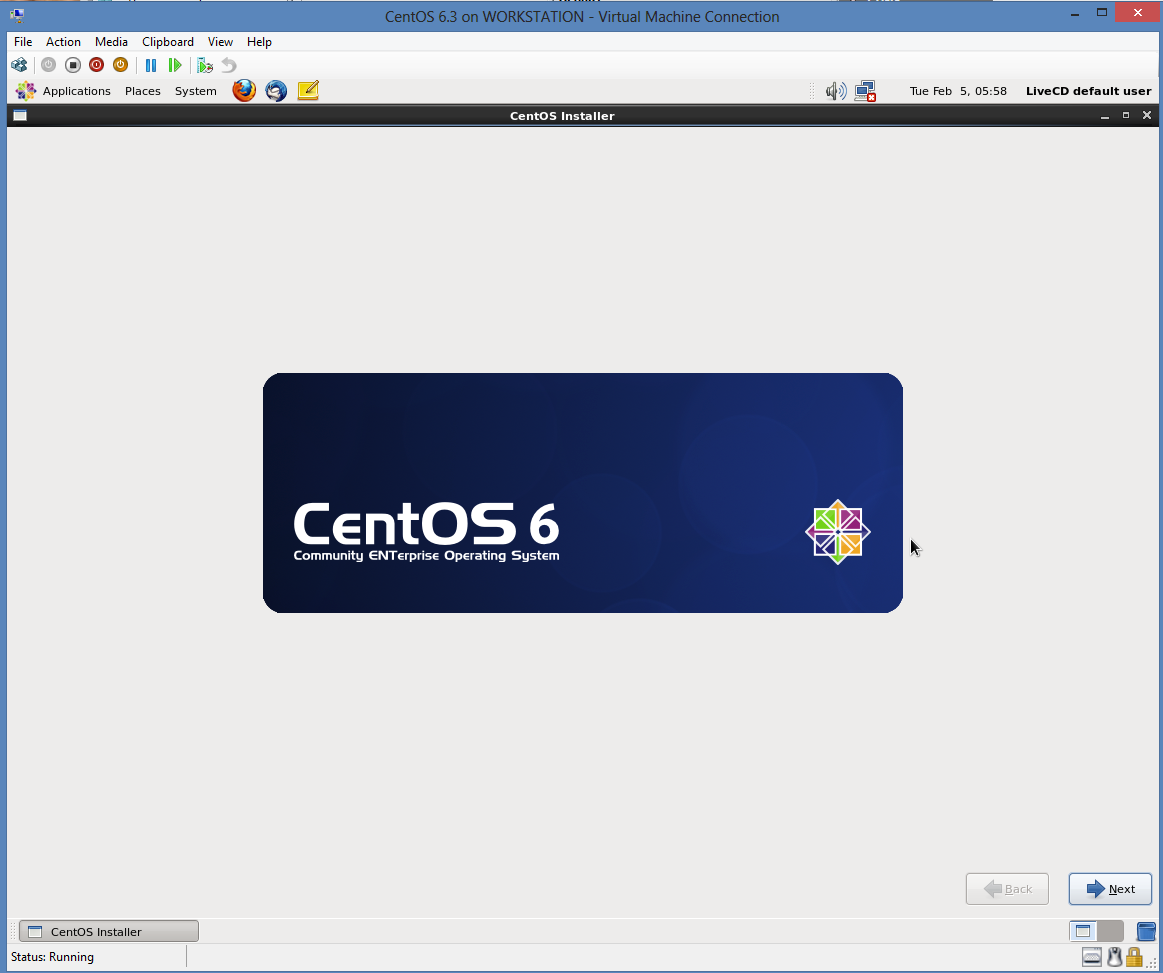
Task: Open the View menu
Action: 220,42
